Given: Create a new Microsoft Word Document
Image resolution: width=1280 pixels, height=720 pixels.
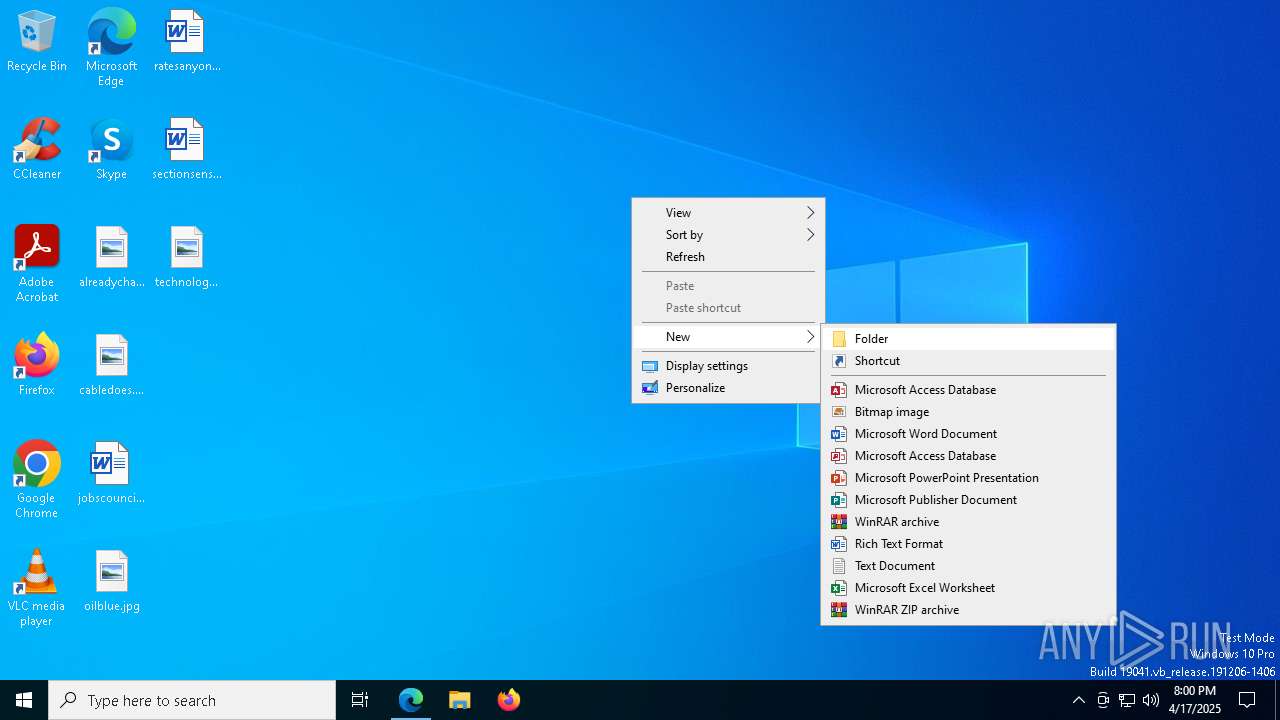Looking at the screenshot, I should (x=968, y=434).
